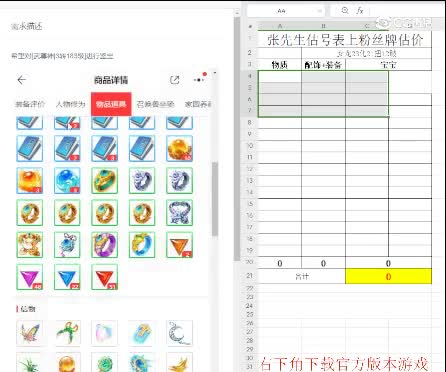The height and width of the screenshot is (372, 446).
Task: Select the blue wave orb item
Action: pos(67,181)
